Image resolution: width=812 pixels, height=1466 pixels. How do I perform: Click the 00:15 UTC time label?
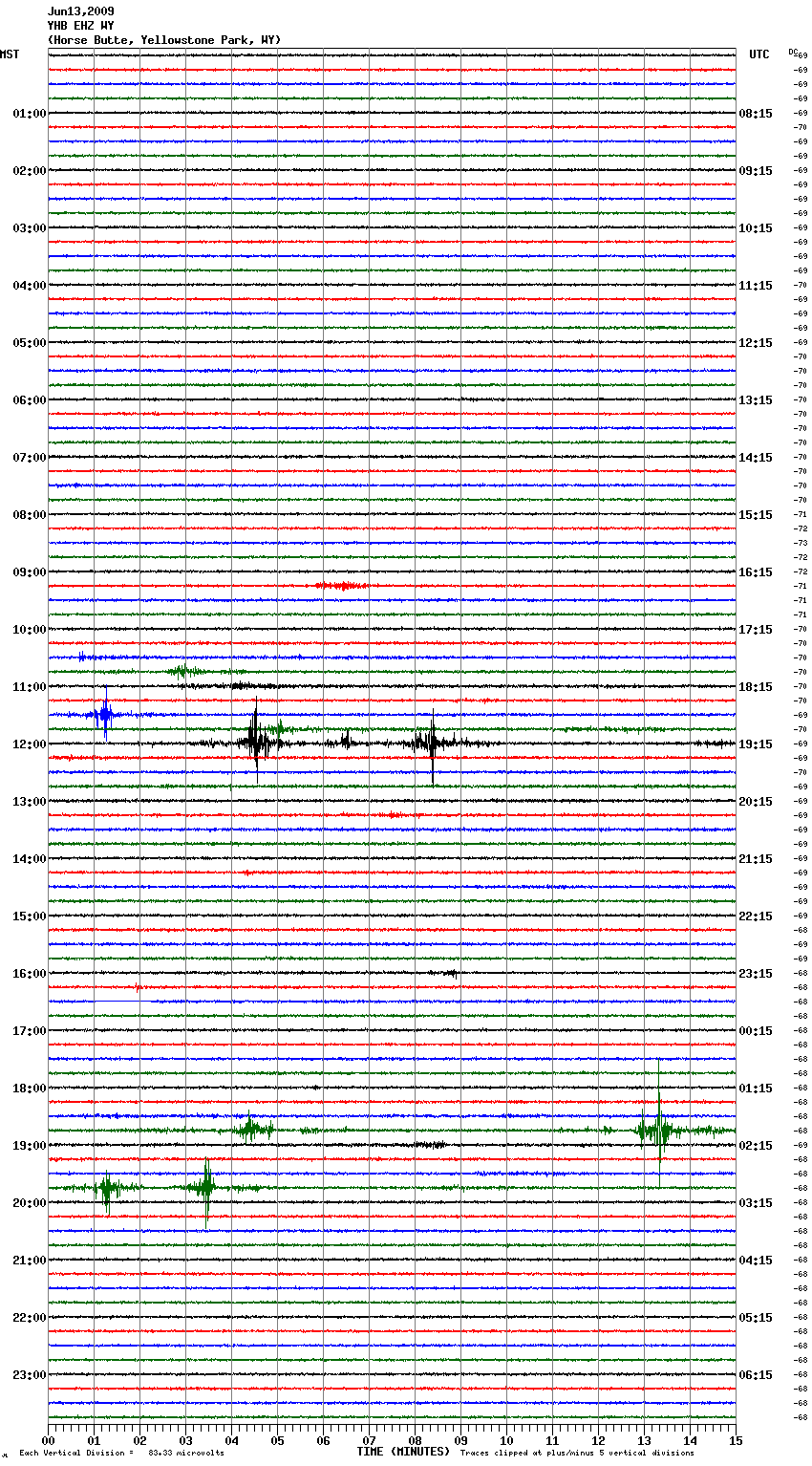(x=756, y=1031)
